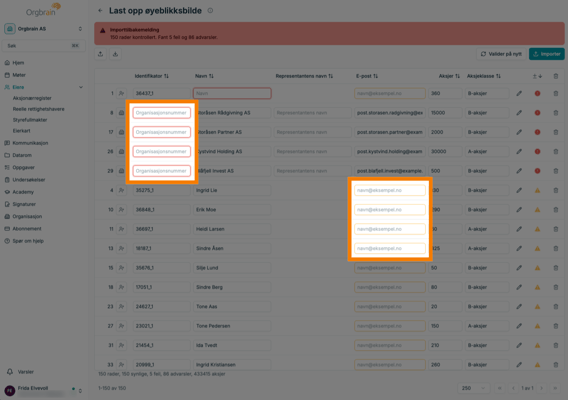Open Styrefullmakter under Eiere
Viewport: 568px width, 400px height.
[x=30, y=120]
